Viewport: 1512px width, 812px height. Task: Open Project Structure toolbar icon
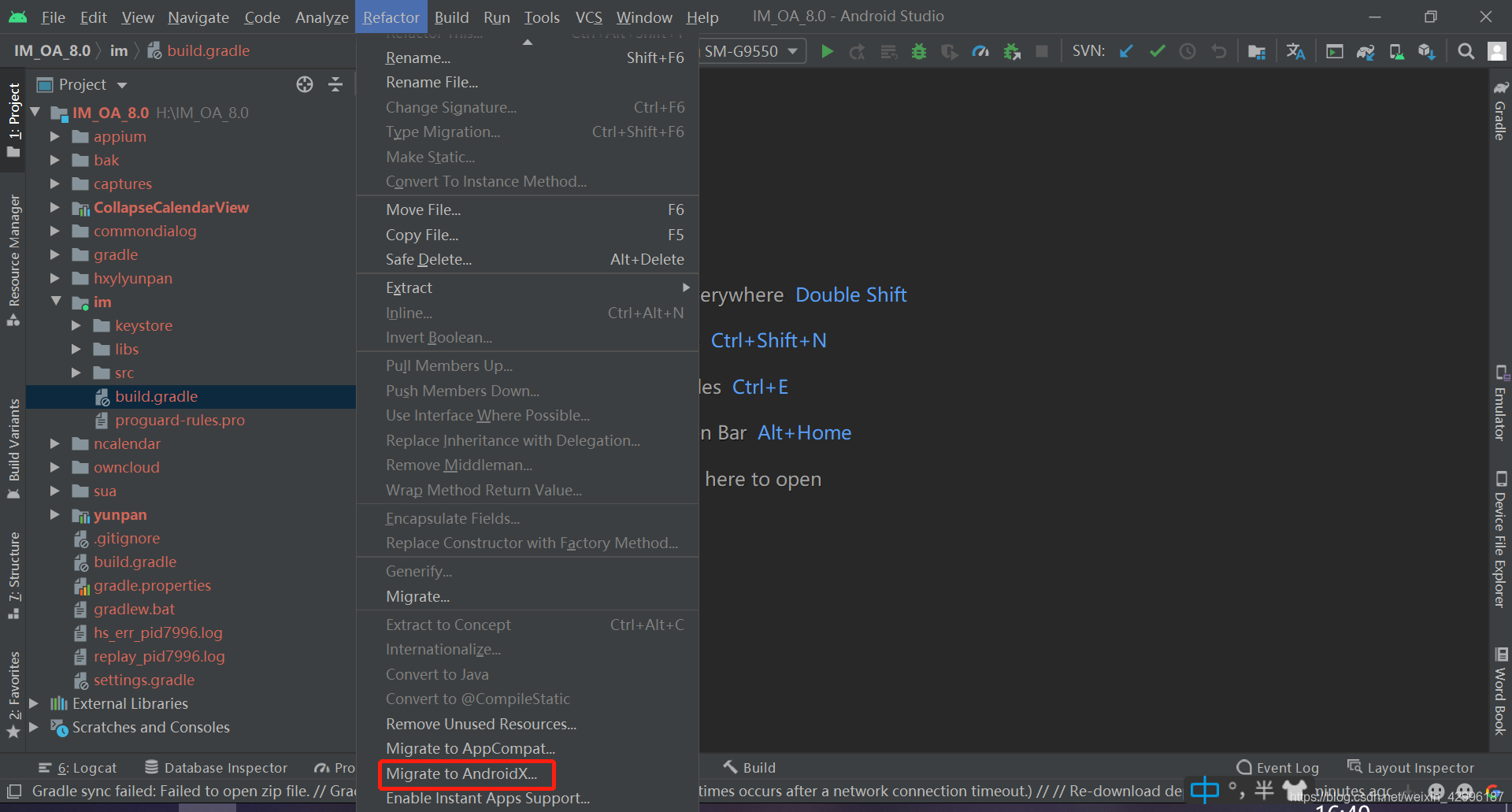1257,51
